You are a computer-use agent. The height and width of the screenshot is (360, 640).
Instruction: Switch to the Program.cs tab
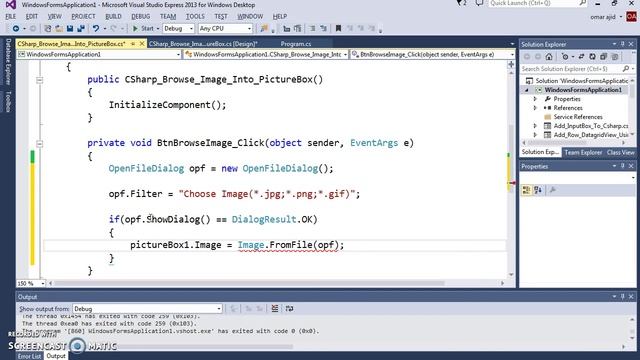click(x=296, y=44)
